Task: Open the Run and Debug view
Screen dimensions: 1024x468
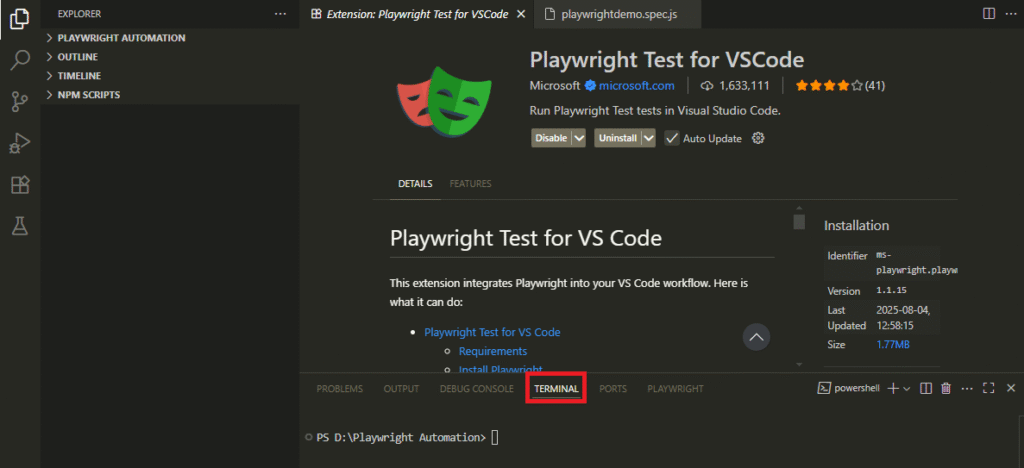Action: 20,143
